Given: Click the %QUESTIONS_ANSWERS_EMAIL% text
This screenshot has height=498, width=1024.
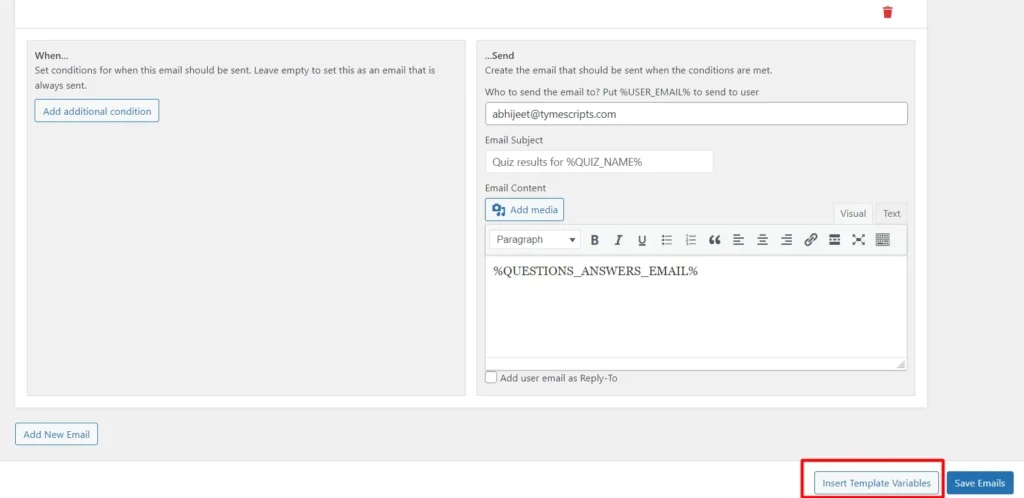Looking at the screenshot, I should (596, 272).
